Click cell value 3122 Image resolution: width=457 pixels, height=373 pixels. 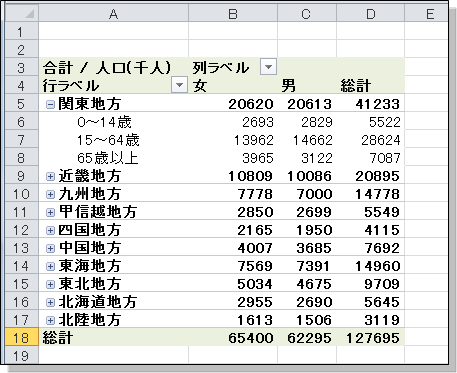pos(317,158)
